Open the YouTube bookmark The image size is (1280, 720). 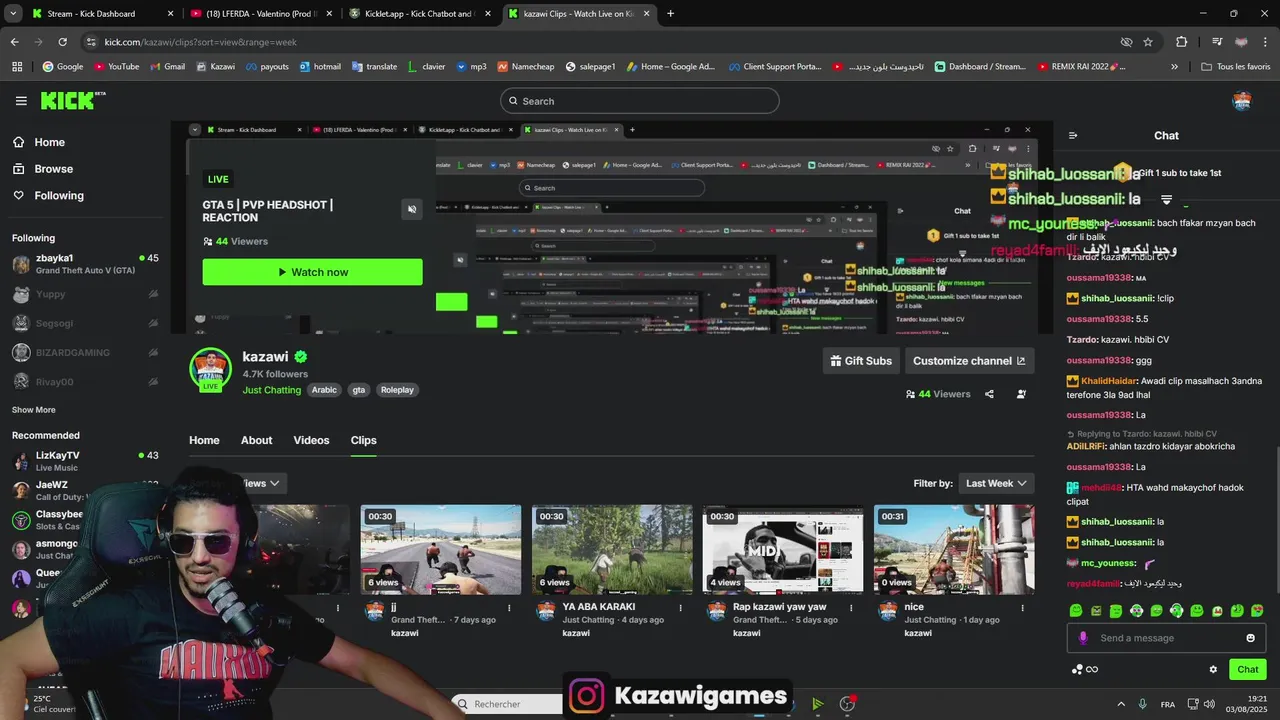tap(117, 67)
